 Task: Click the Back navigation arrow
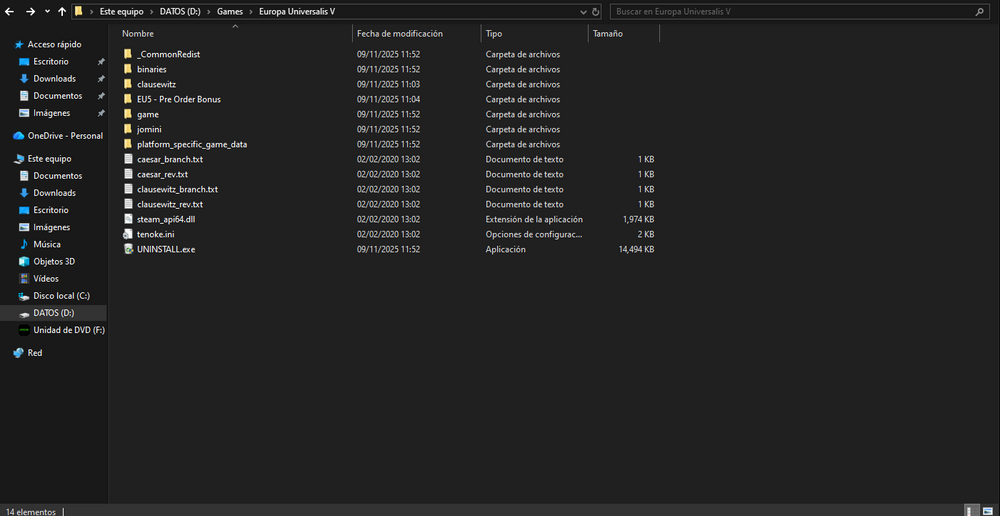coord(10,12)
